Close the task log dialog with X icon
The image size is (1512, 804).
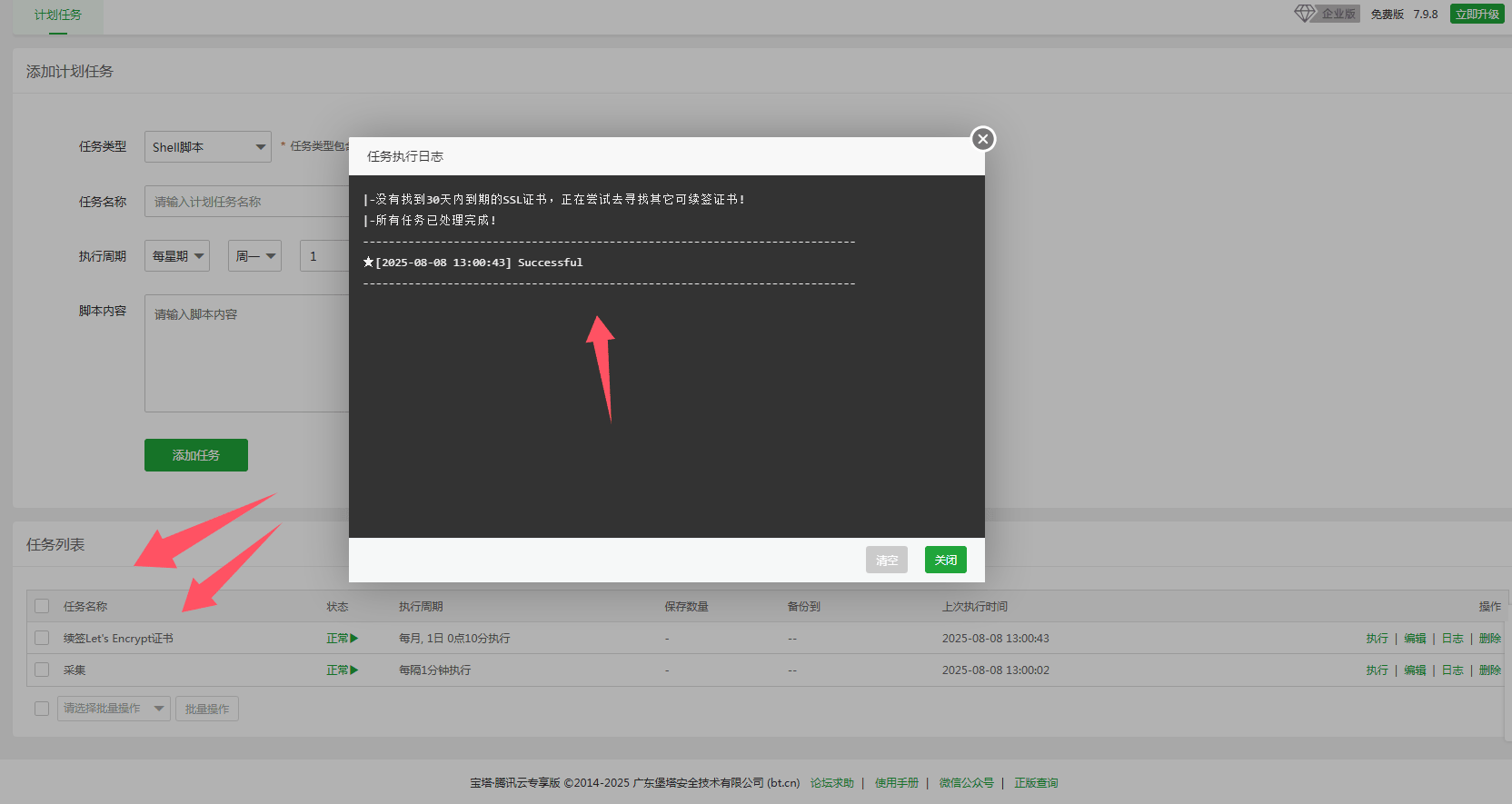(x=982, y=139)
